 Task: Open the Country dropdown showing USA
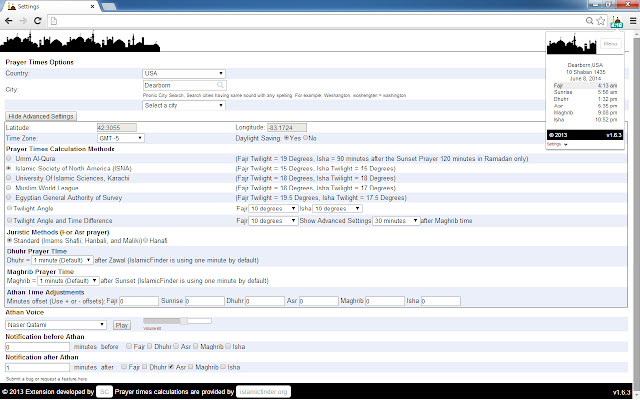[x=184, y=73]
